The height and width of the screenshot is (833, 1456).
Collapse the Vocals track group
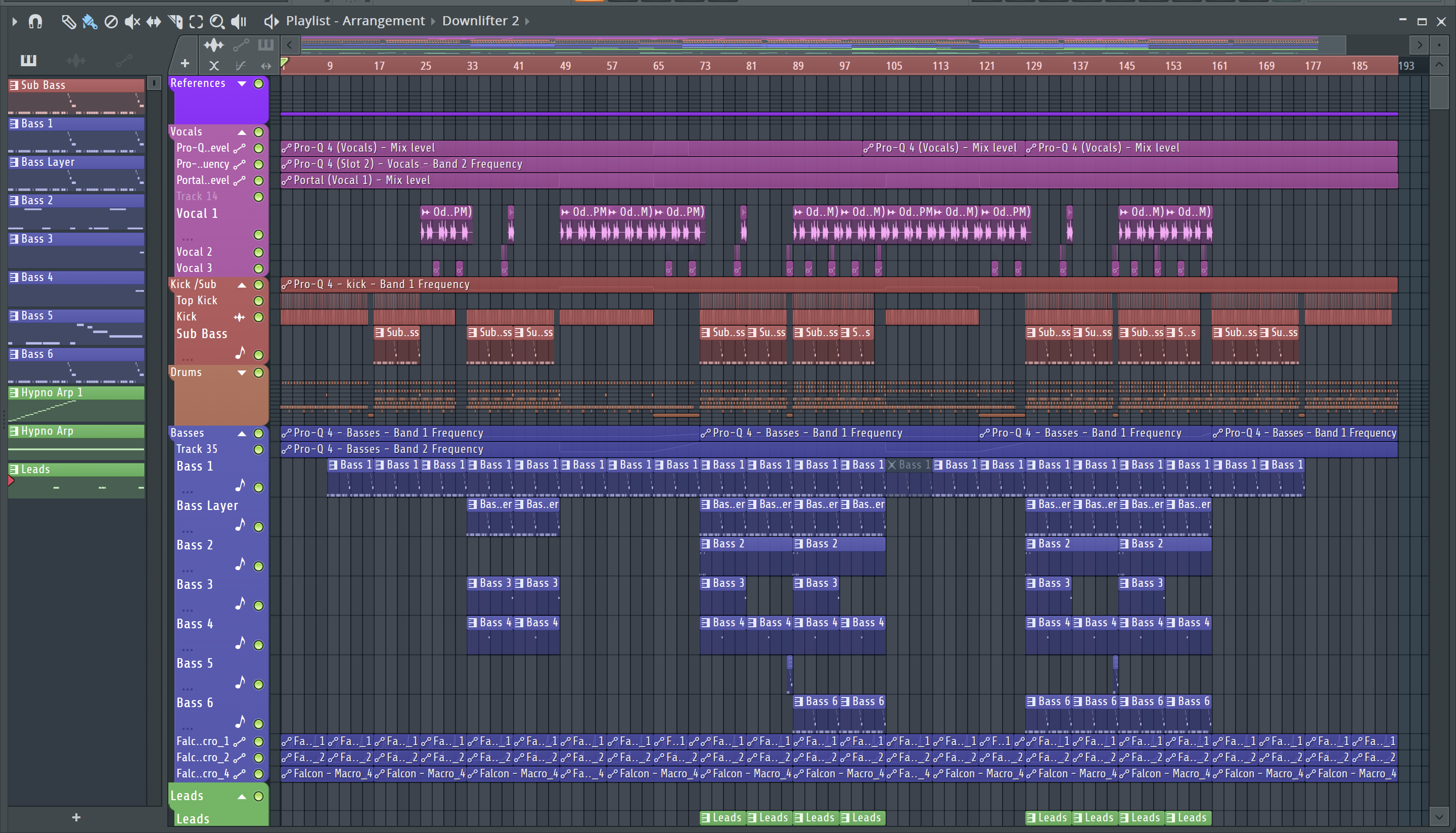tap(242, 132)
